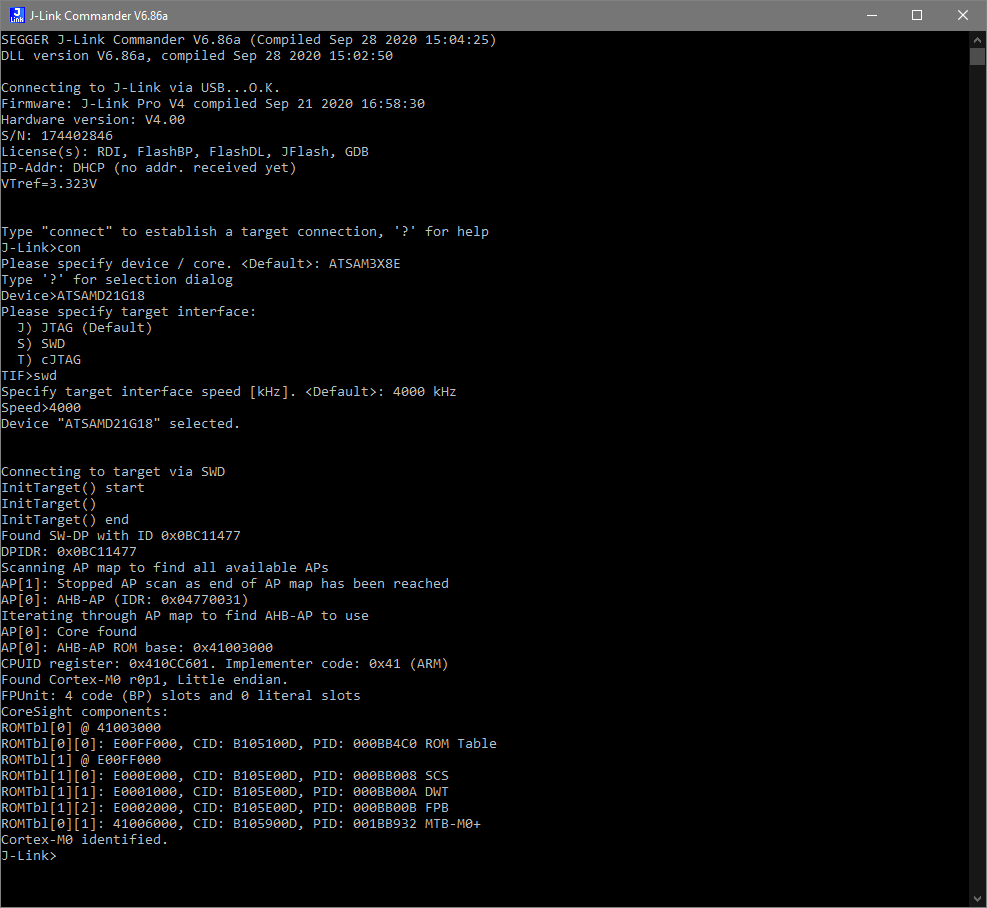The height and width of the screenshot is (908, 987).
Task: Click the 'FPUnit: 4 code (BP) slots' line
Action: pyautogui.click(x=181, y=696)
